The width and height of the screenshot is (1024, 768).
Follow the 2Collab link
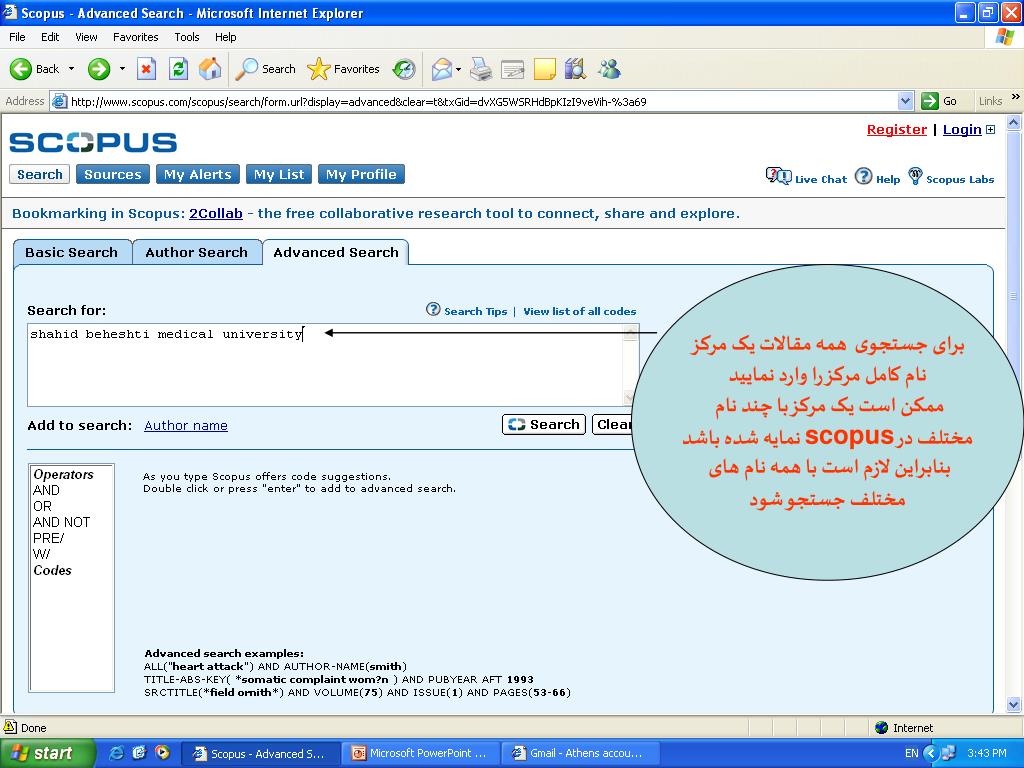(x=216, y=214)
